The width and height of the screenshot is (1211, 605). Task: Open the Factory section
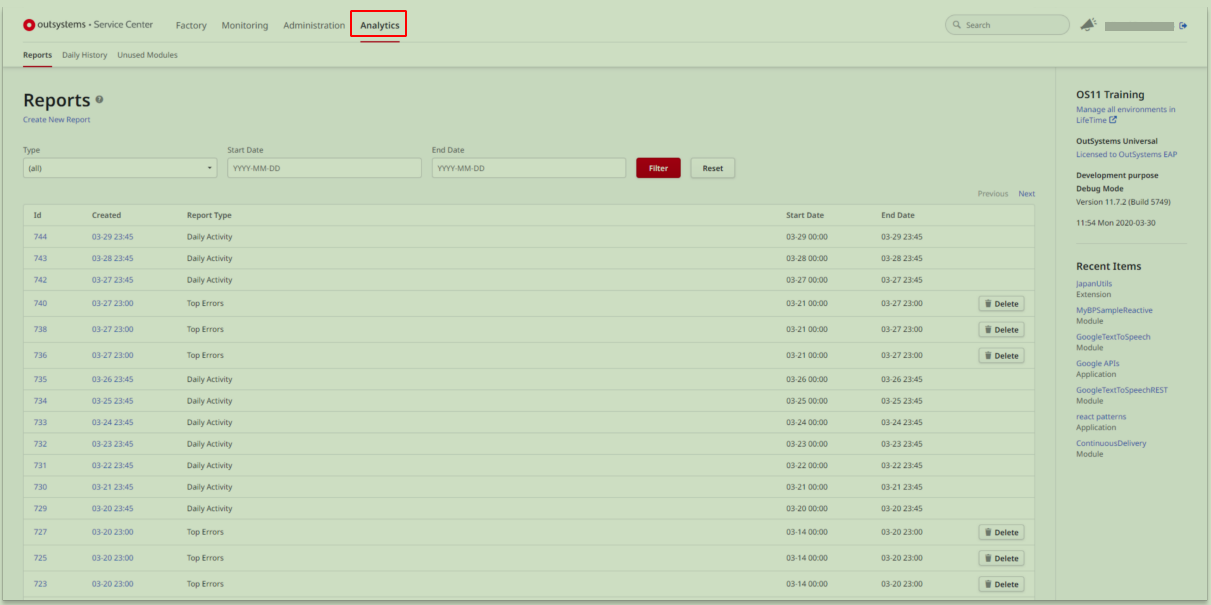point(191,25)
